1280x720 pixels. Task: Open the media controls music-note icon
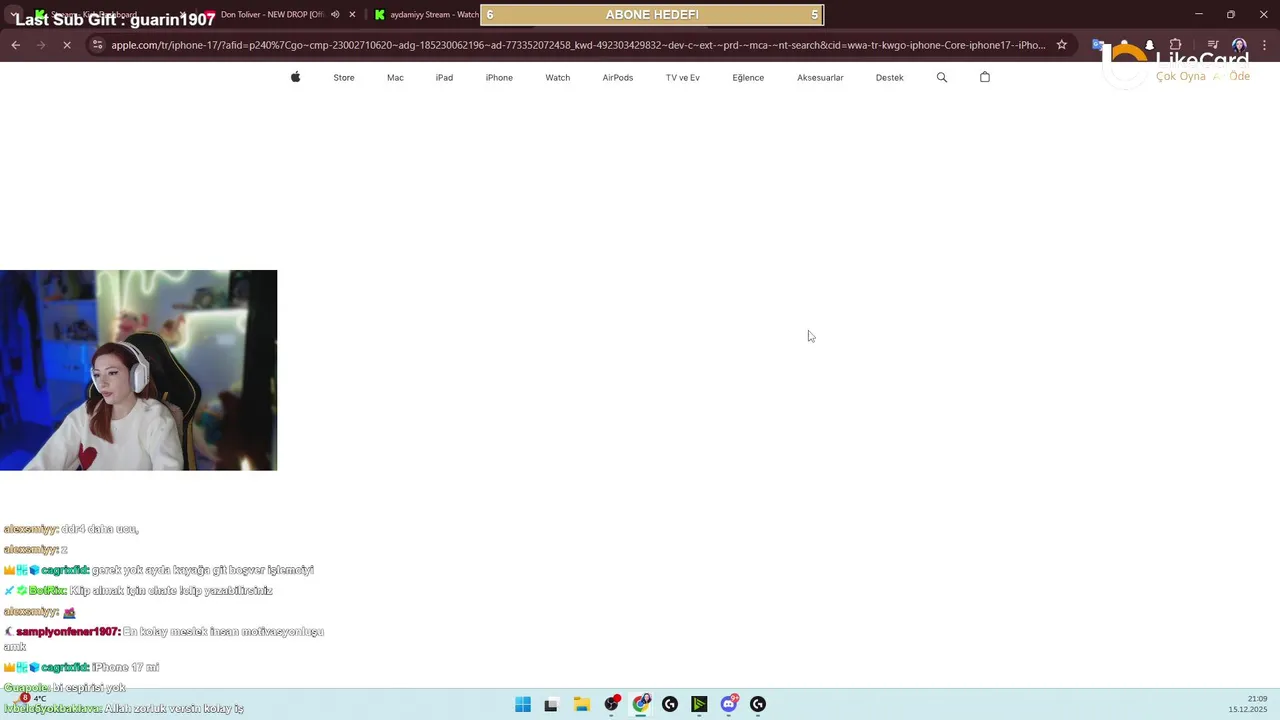(x=1213, y=44)
